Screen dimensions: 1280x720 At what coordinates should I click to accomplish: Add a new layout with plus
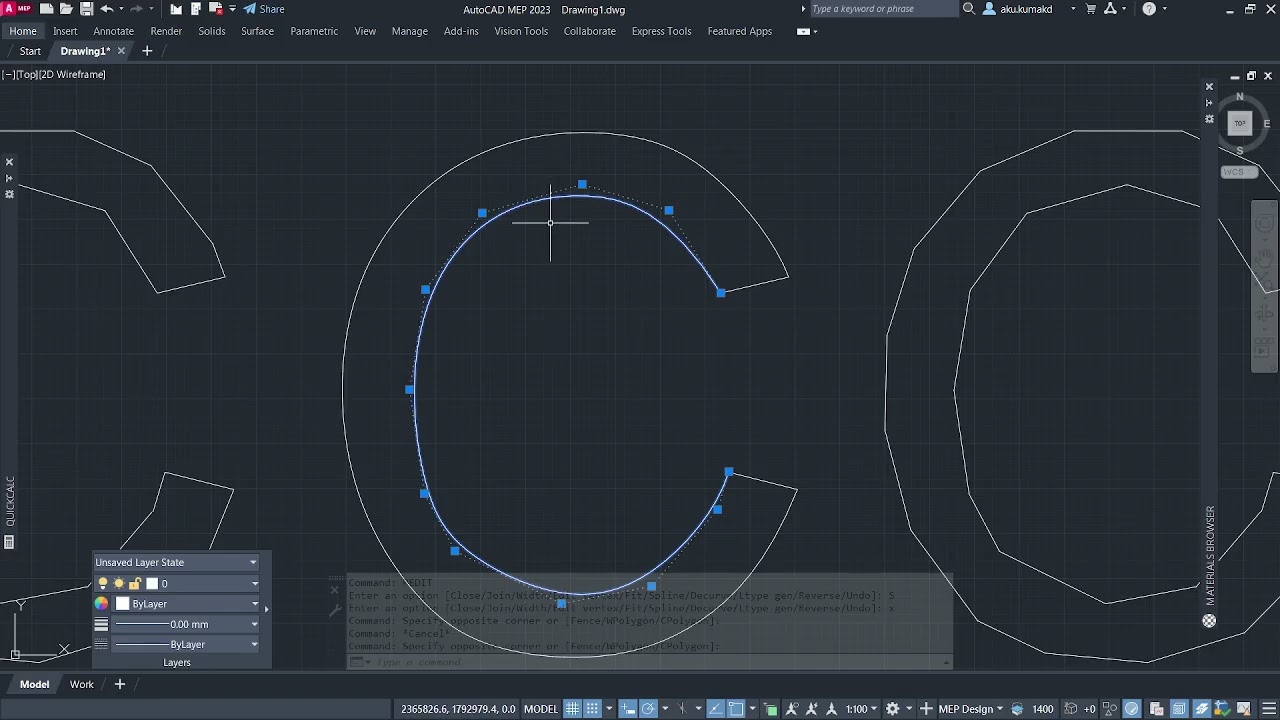coord(119,684)
